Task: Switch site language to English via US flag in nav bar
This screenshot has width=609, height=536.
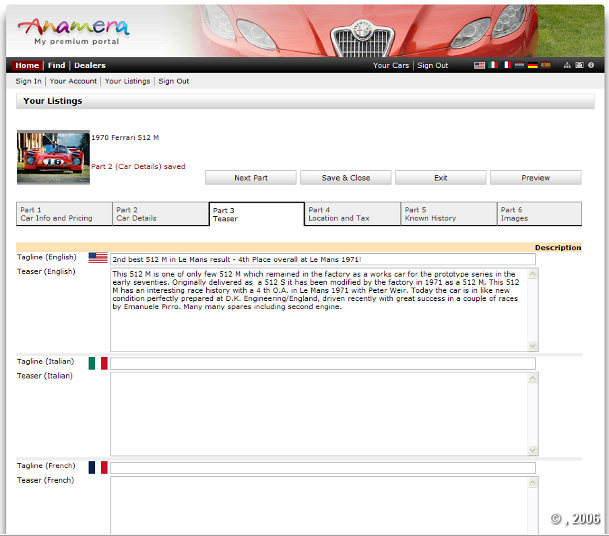Action: coord(479,65)
